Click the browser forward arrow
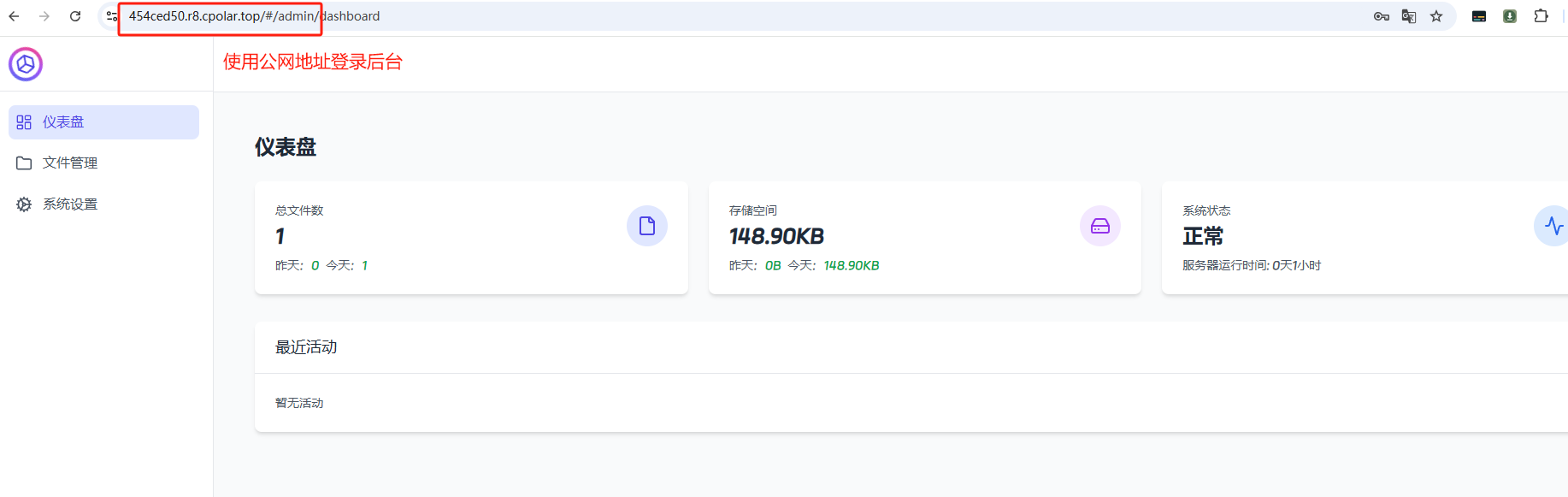The image size is (1568, 497). [44, 16]
